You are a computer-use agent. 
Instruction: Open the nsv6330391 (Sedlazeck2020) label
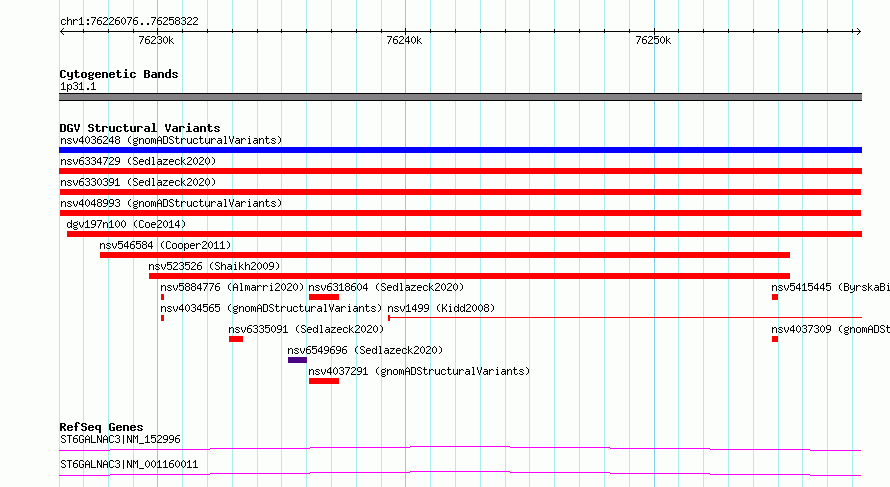(138, 182)
